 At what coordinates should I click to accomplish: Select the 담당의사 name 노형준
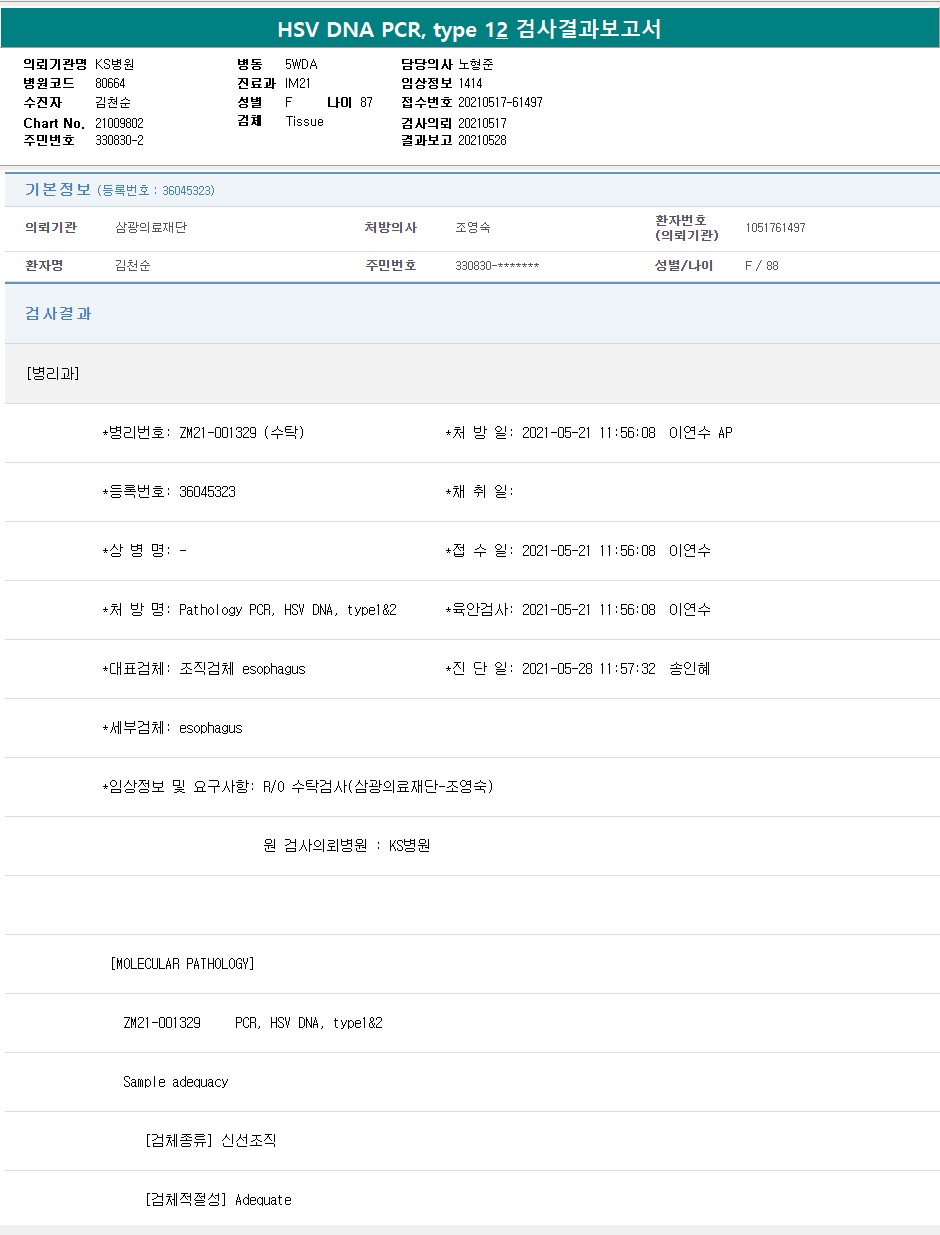coord(476,64)
